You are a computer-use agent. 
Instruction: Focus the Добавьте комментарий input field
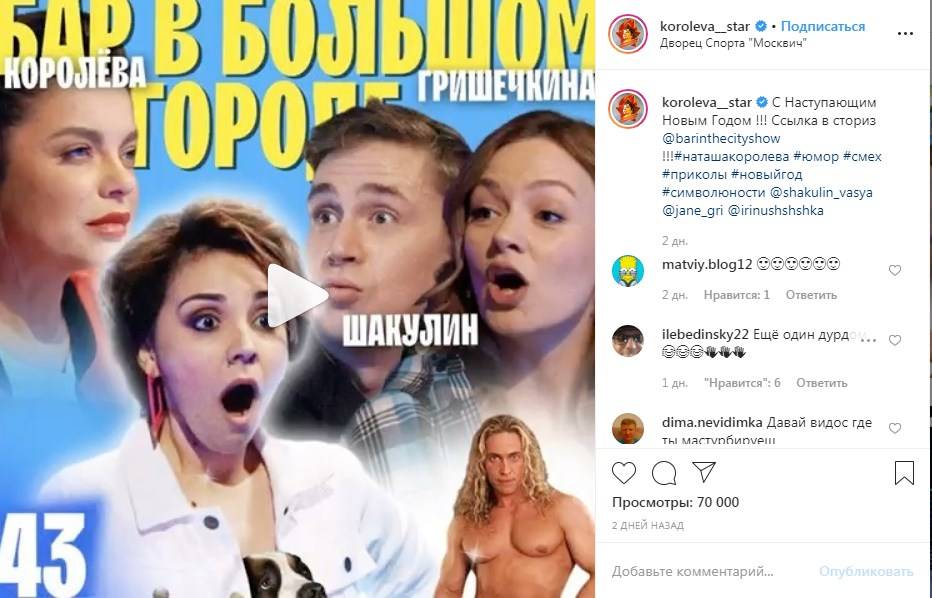pyautogui.click(x=707, y=572)
